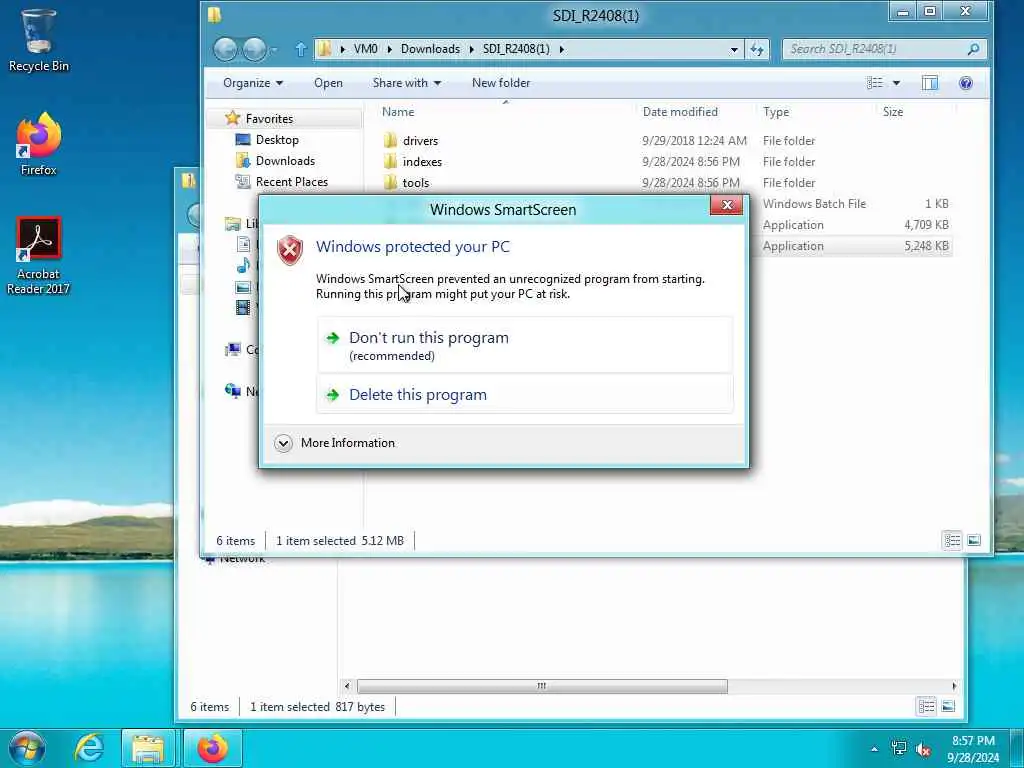Click the search magnifier icon
Image resolution: width=1024 pixels, height=768 pixels.
pyautogui.click(x=973, y=49)
